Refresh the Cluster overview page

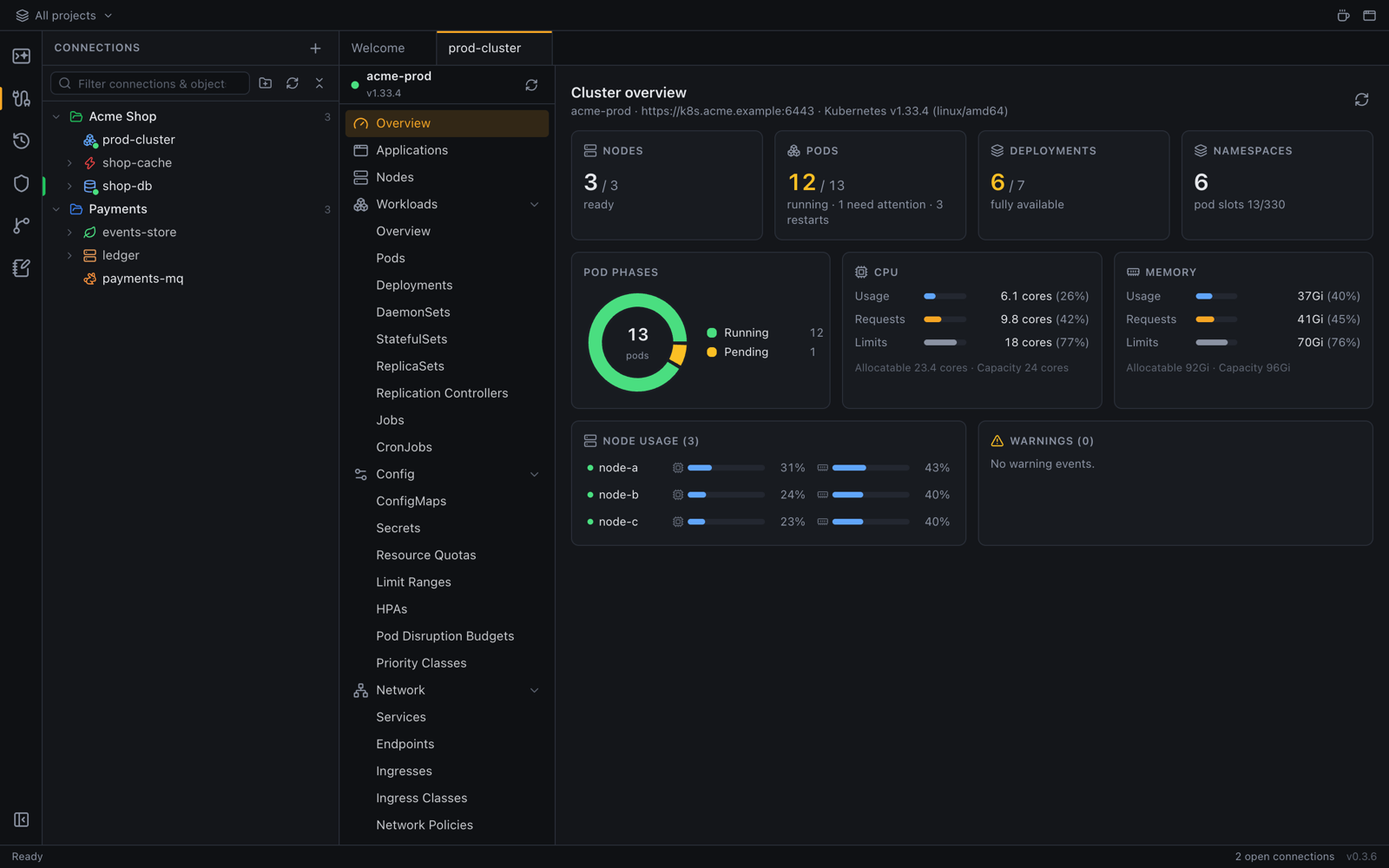pos(1361,100)
